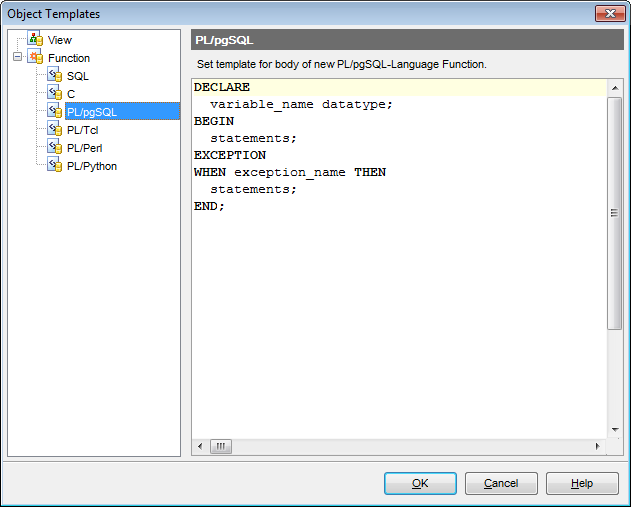Click the PL/Python template icon
The image size is (631, 507).
(55, 165)
